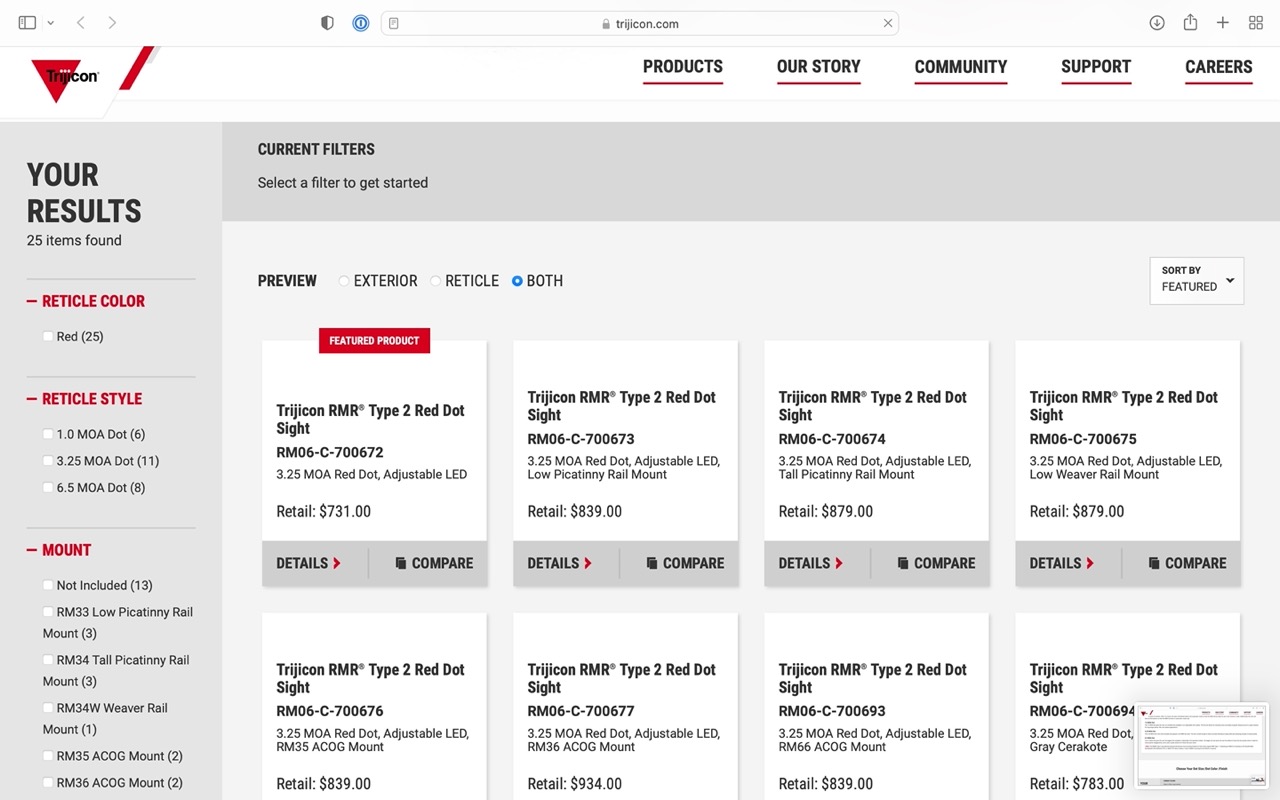Show tab overview grid icon
The image size is (1280, 800).
pos(1256,23)
